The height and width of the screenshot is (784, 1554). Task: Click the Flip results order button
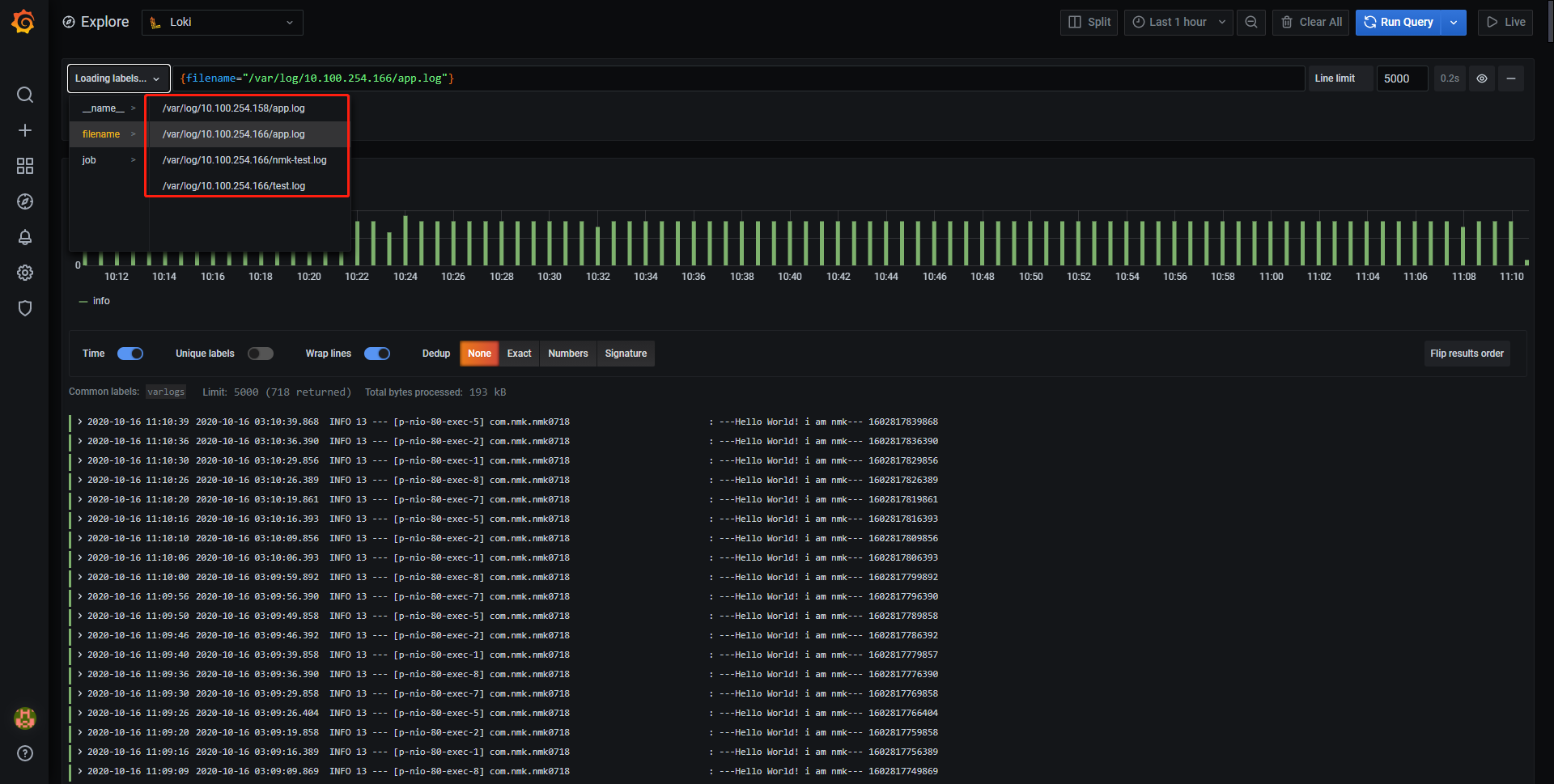(1466, 354)
